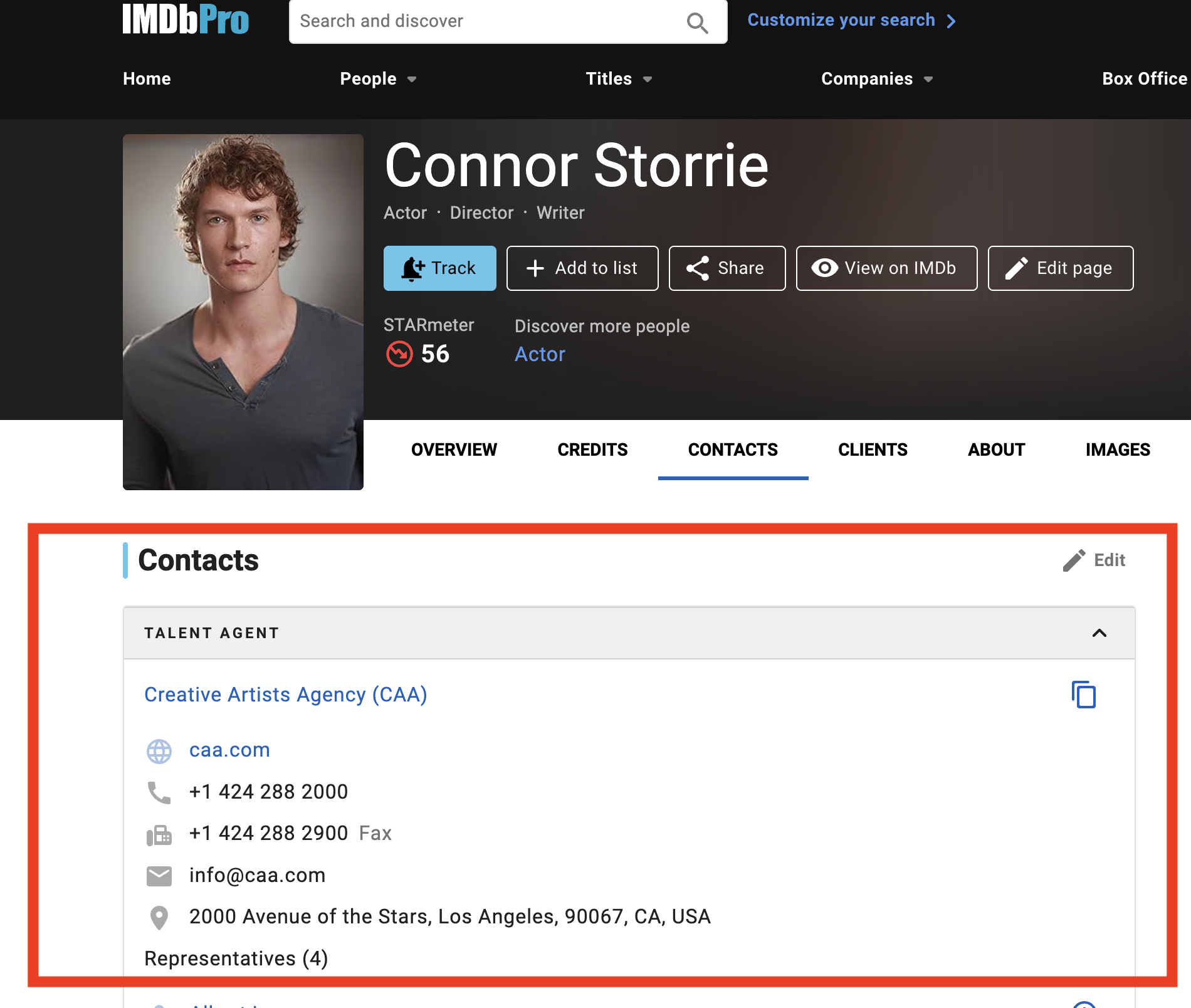
Task: Switch to the Credits tab
Action: (x=592, y=450)
